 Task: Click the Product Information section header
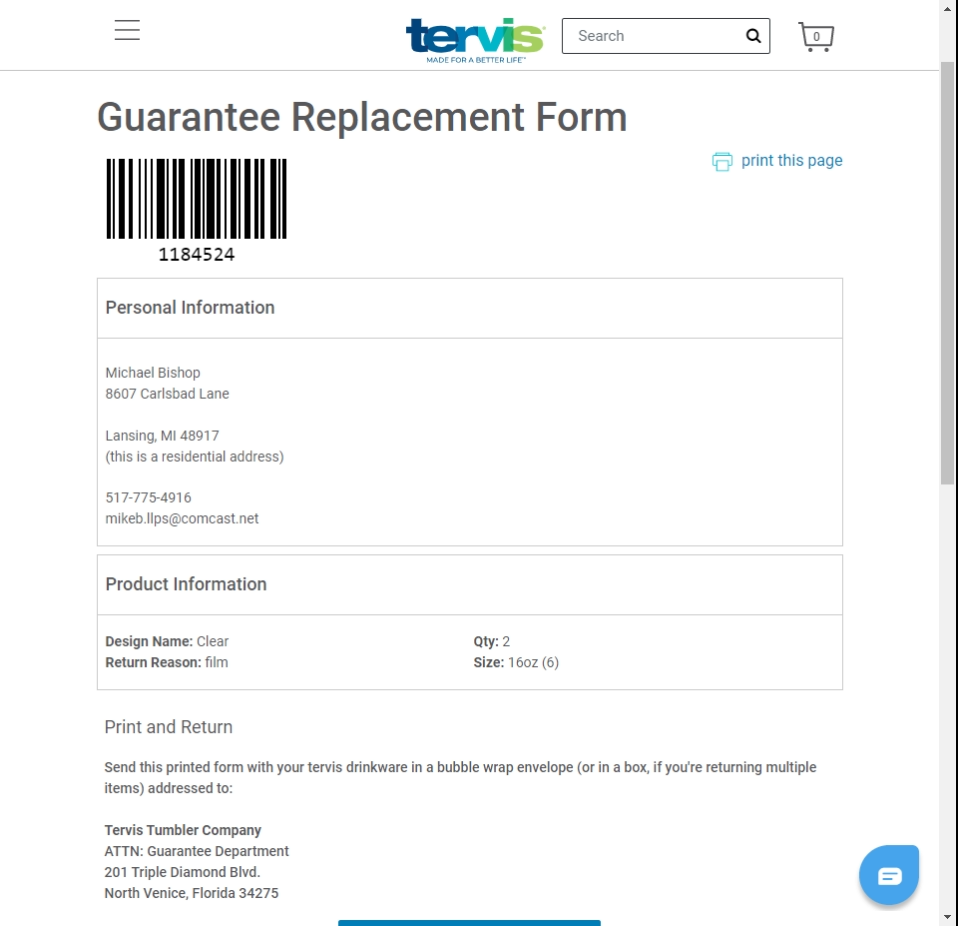[186, 585]
